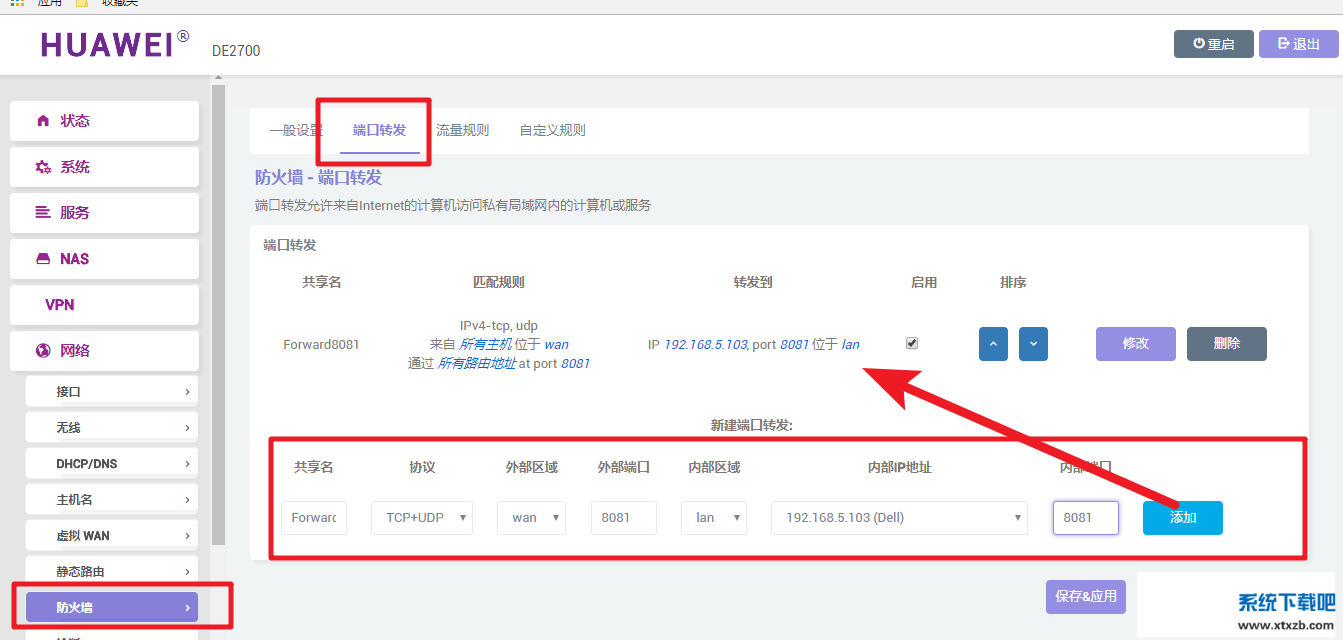Uncheck the 启用 checkbox for Forward8081
1343x640 pixels.
(x=911, y=343)
